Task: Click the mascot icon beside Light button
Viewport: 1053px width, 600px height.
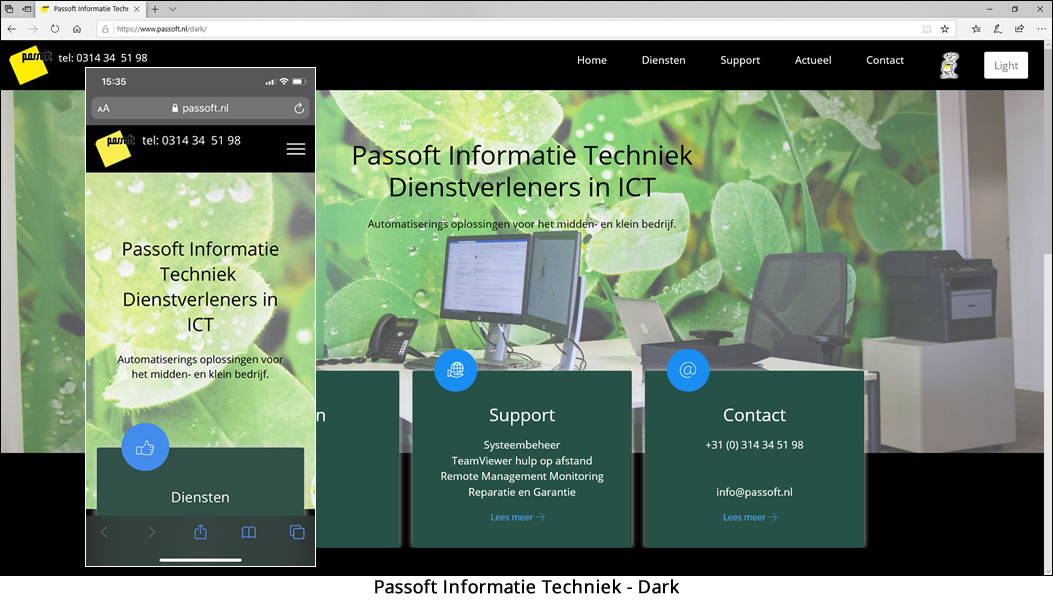Action: pos(949,65)
